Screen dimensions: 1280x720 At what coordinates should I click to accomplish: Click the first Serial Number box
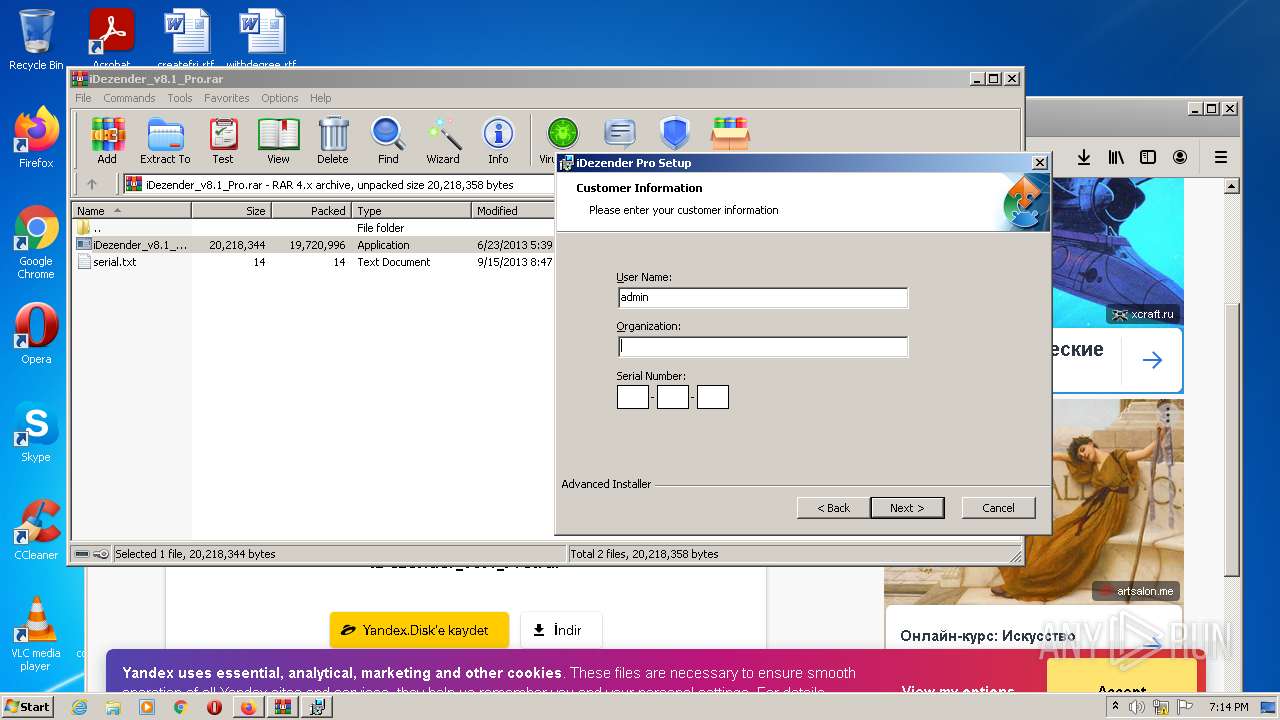point(633,397)
